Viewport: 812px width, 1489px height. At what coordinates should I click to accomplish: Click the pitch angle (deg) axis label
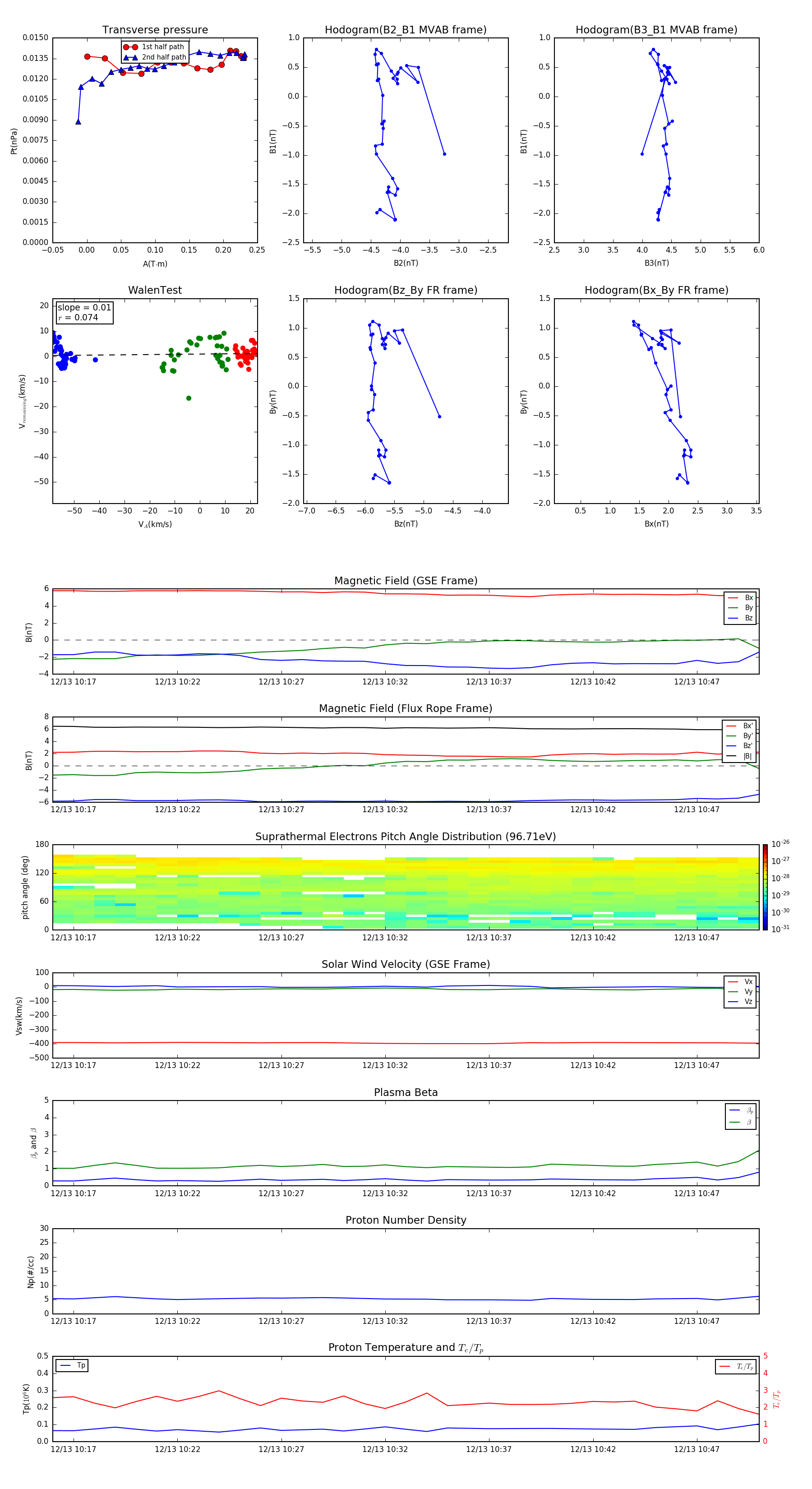pos(25,887)
